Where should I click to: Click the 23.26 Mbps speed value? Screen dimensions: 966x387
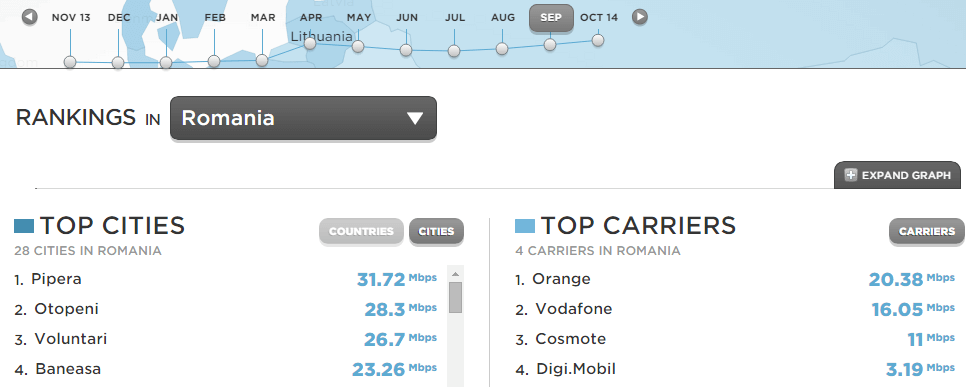click(394, 370)
